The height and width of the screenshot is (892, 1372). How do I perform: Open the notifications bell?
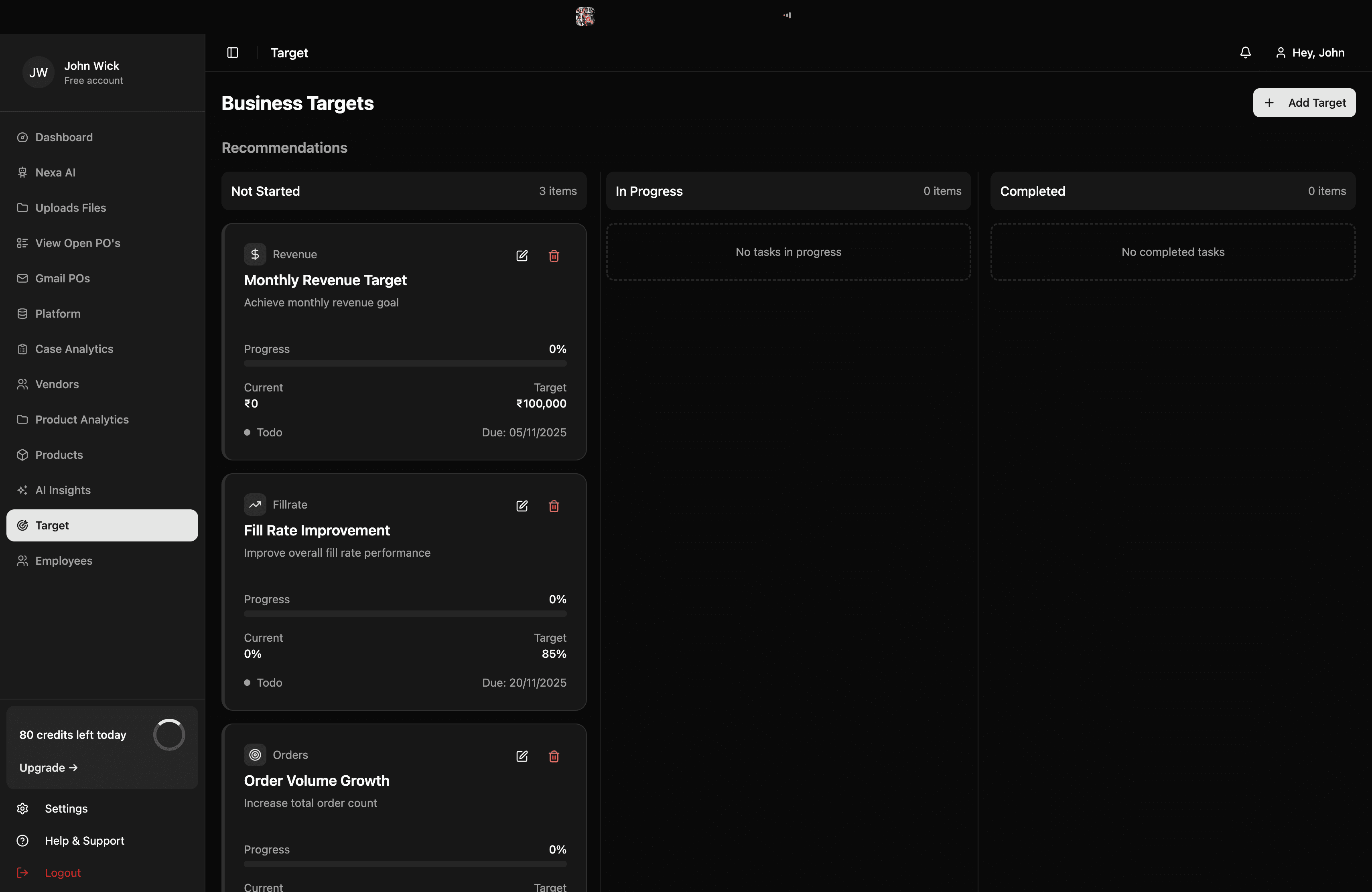coord(1245,53)
